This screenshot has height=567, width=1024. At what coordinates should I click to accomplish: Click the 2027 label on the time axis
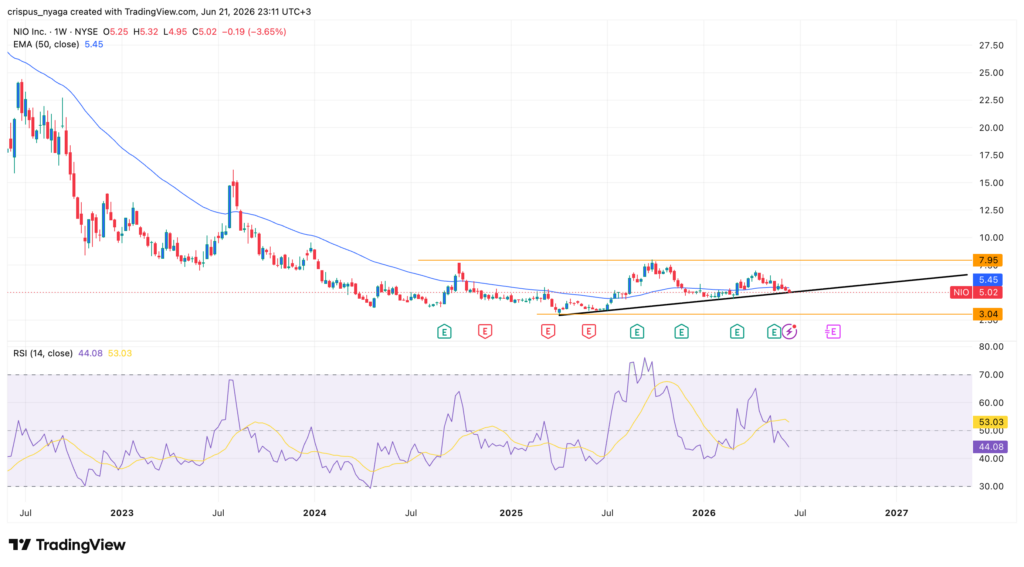[x=896, y=513]
